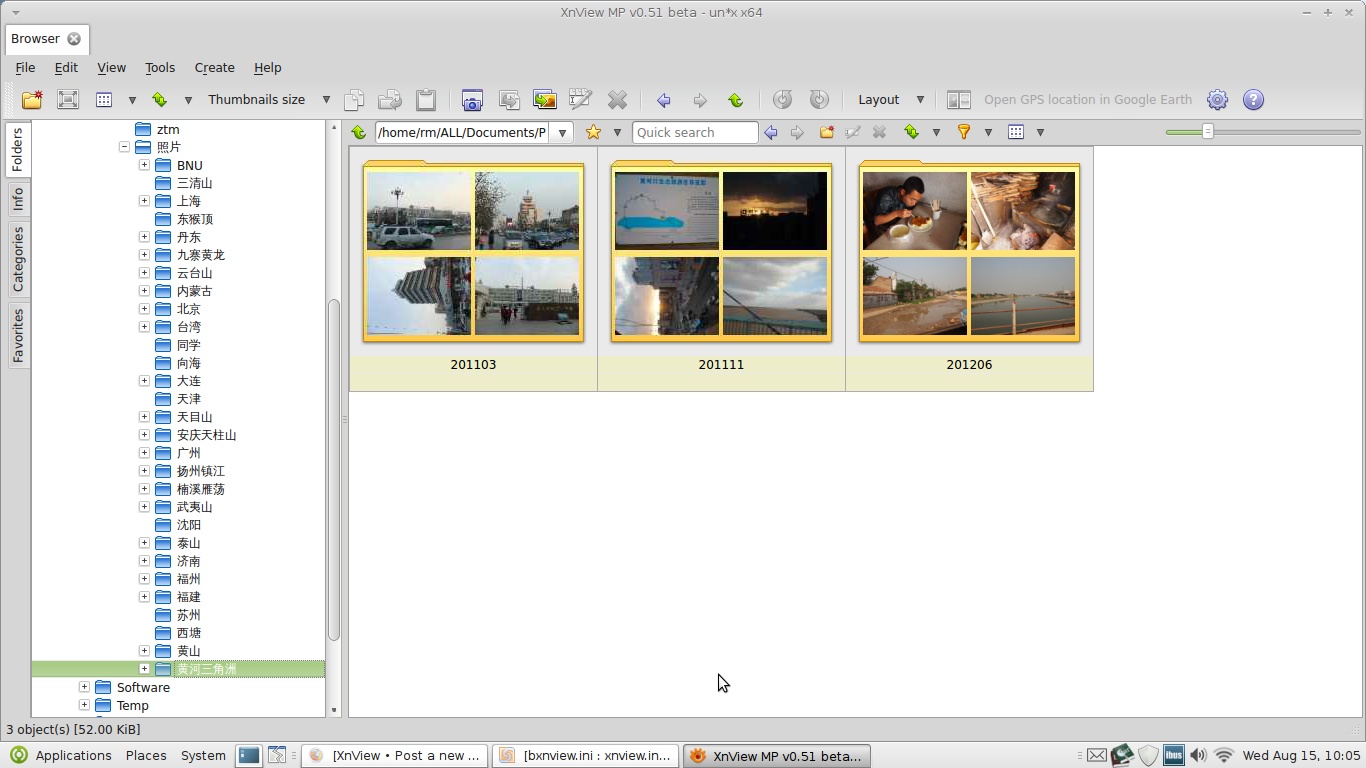Go to previous folder in browser bar
The width and height of the screenshot is (1366, 768).
click(x=771, y=132)
